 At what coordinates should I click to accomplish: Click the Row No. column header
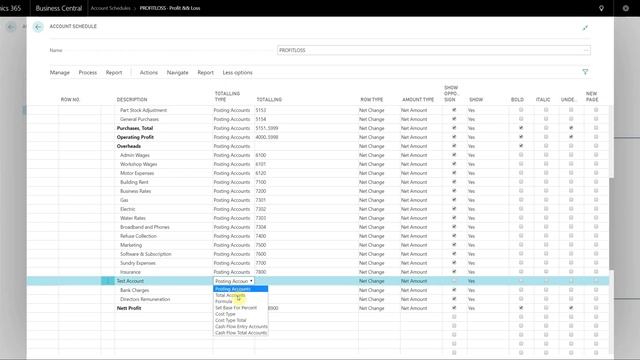(70, 100)
